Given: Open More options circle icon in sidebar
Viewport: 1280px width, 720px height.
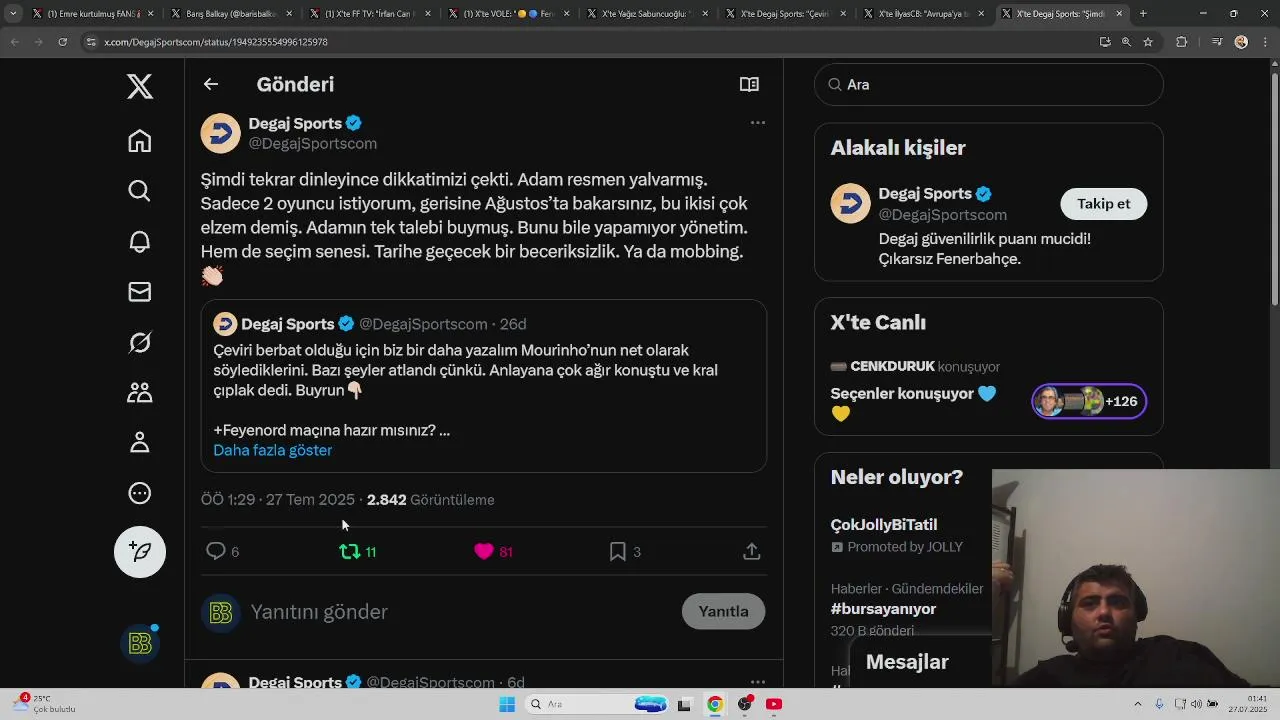Looking at the screenshot, I should [140, 493].
